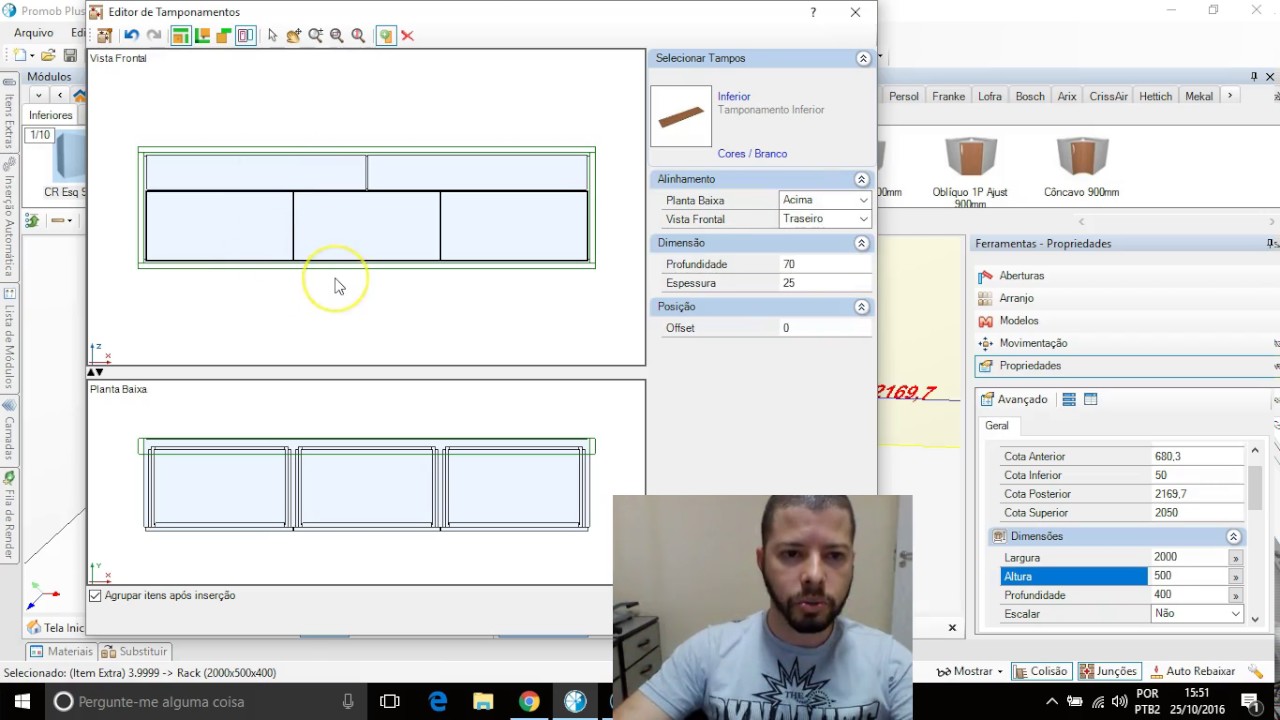Click the zoom extents magnifier icon
Viewport: 1280px width, 720px height.
[x=315, y=36]
